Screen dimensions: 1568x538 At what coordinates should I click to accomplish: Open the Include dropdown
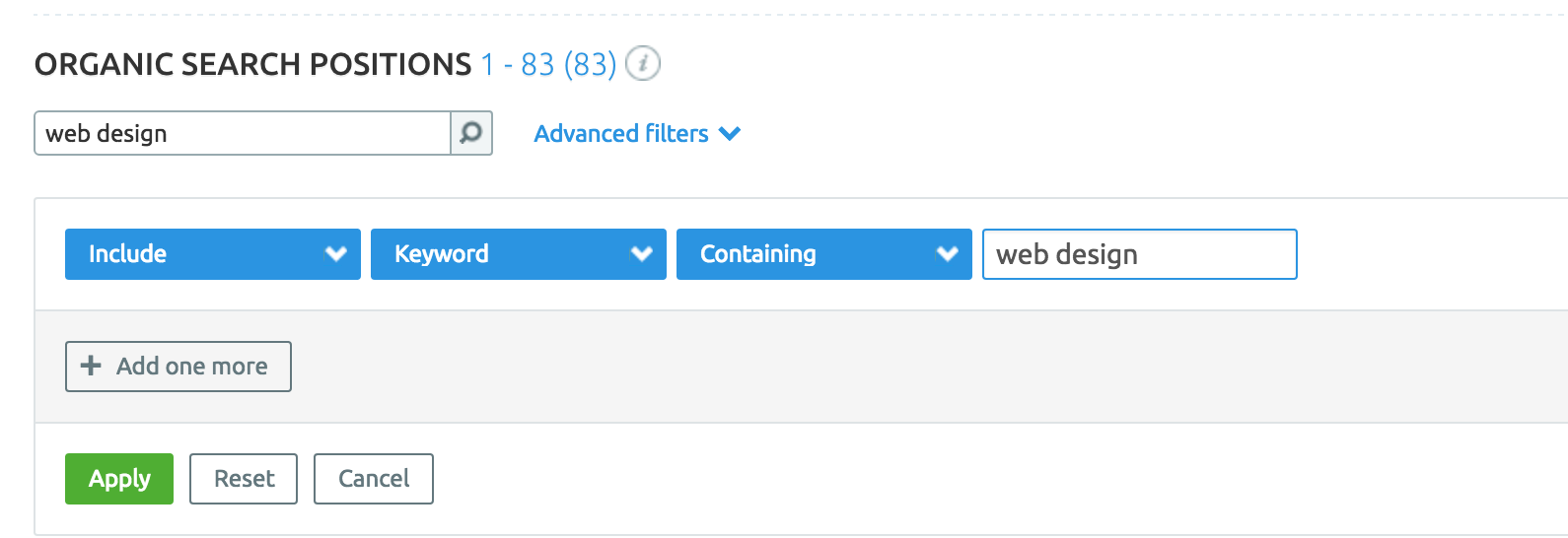point(213,254)
